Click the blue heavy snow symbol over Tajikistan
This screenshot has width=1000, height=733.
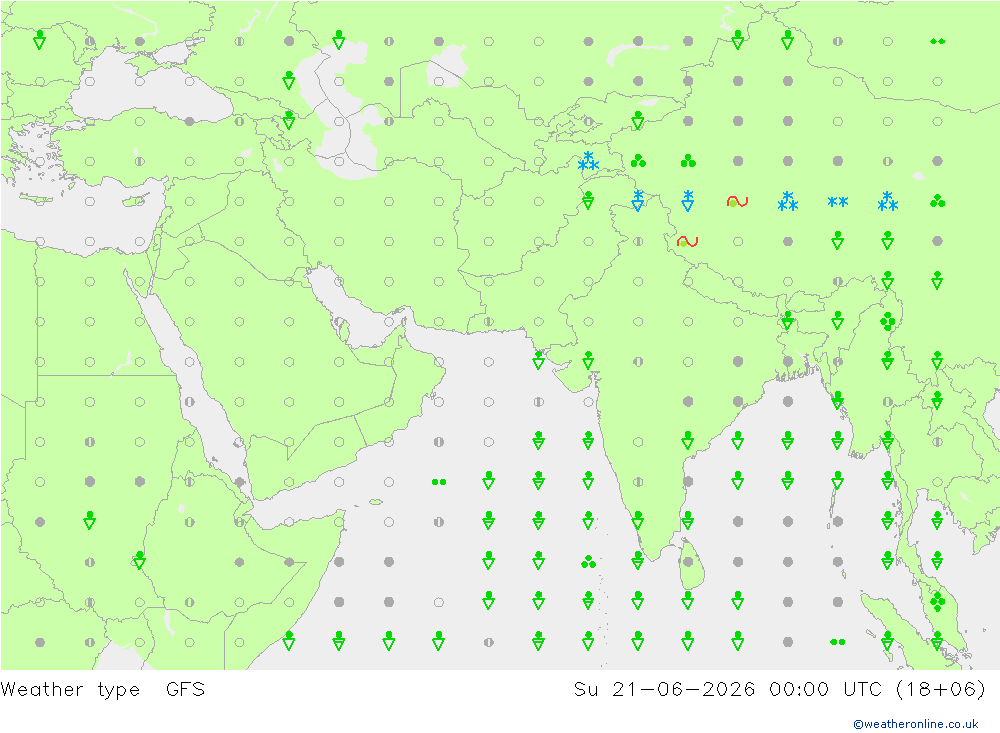click(588, 161)
